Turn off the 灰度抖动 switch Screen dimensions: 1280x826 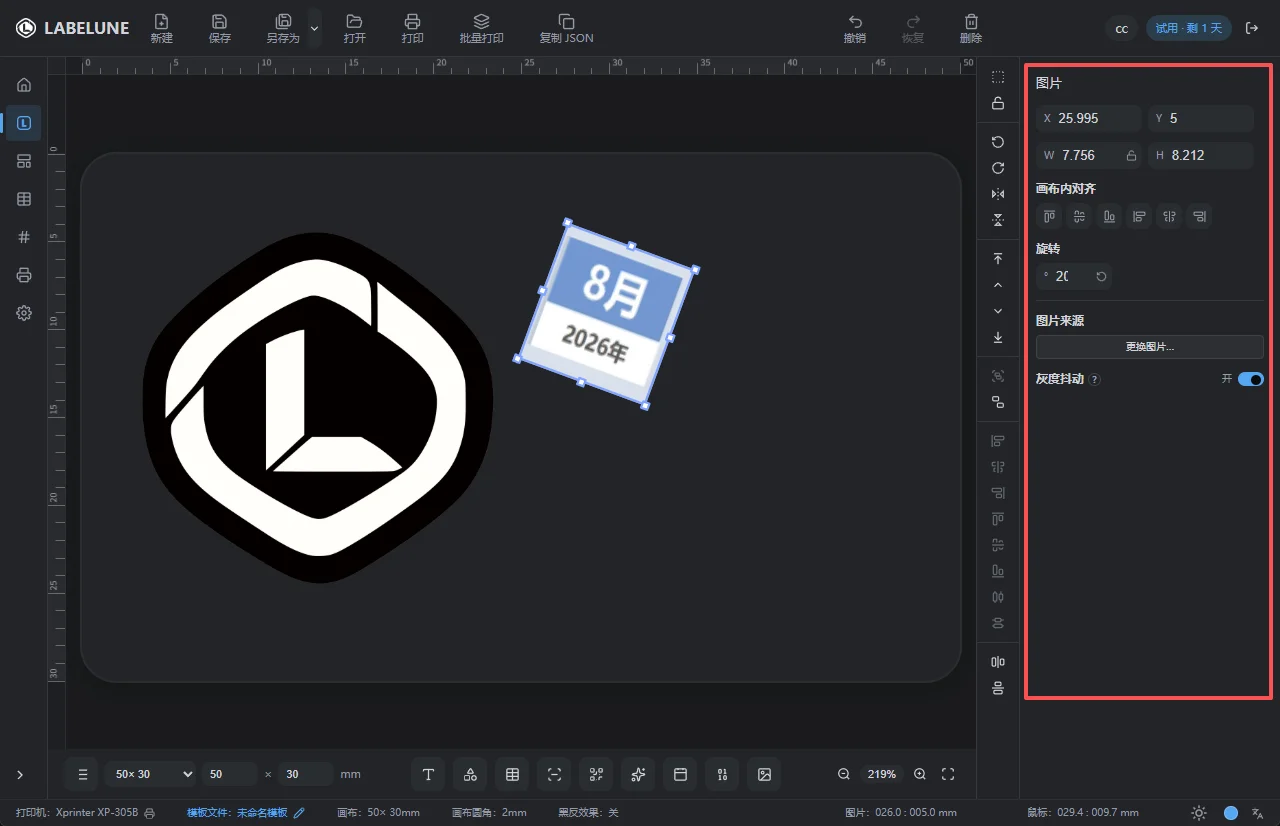click(1251, 380)
